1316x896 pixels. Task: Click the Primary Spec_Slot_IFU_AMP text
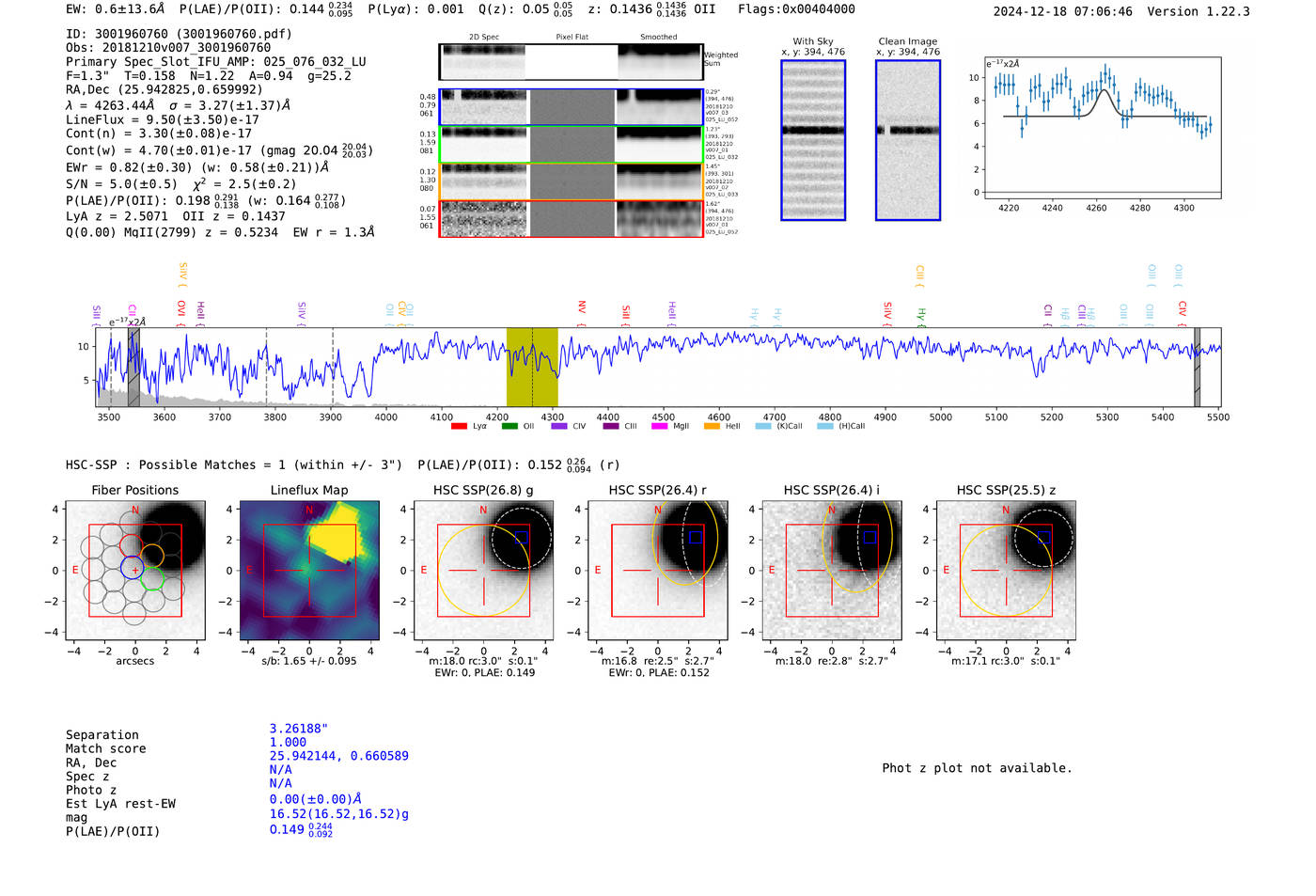(216, 62)
